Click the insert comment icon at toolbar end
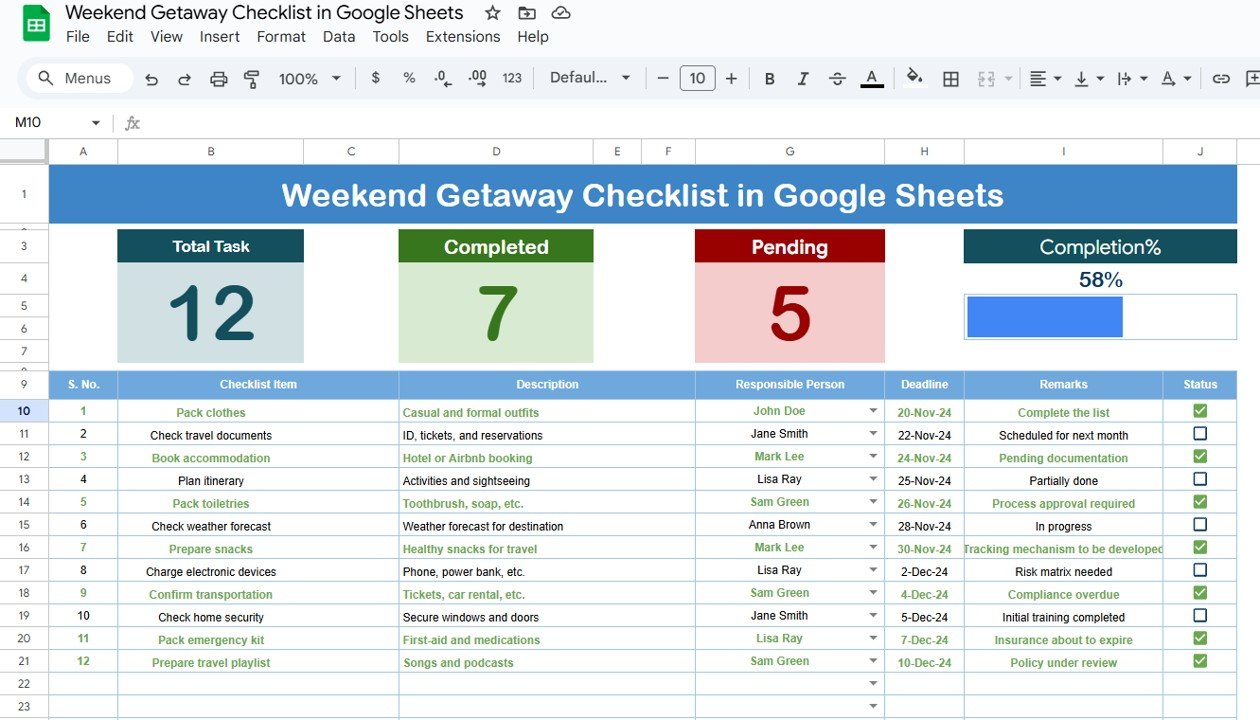Screen dimensions: 1260x720 pos(1252,78)
